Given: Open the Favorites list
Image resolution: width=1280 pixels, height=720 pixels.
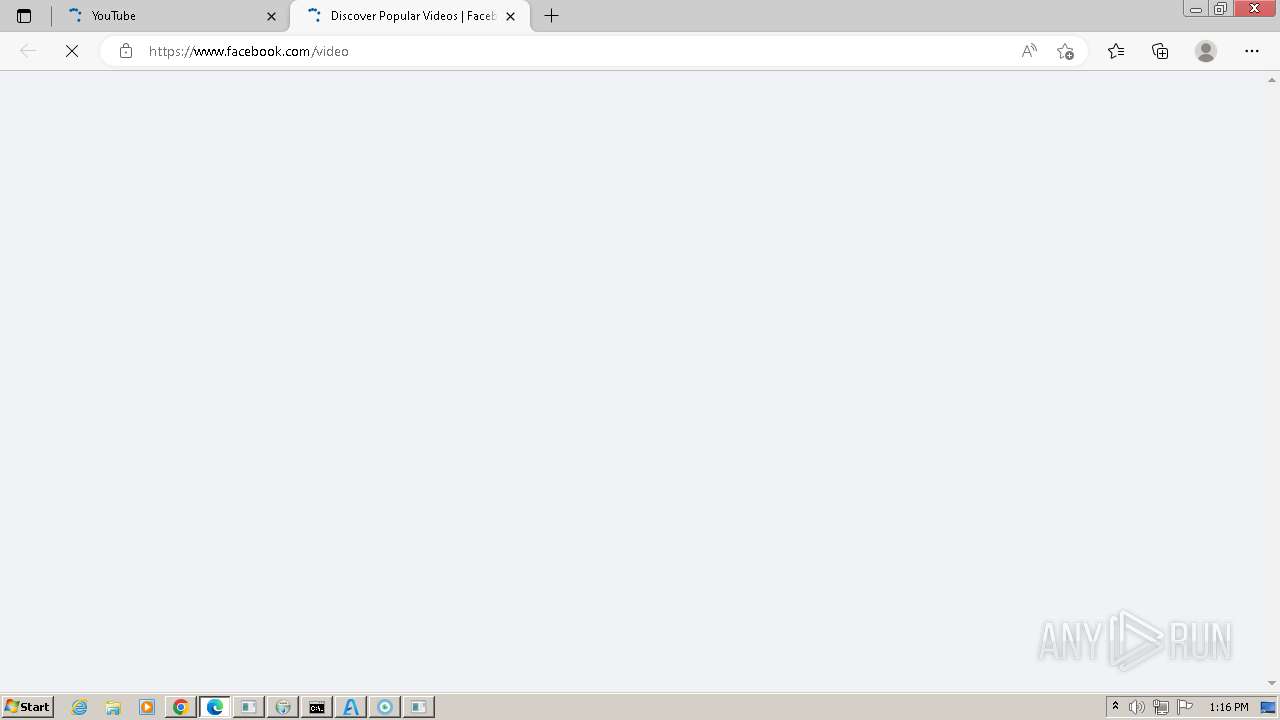Looking at the screenshot, I should tap(1116, 51).
